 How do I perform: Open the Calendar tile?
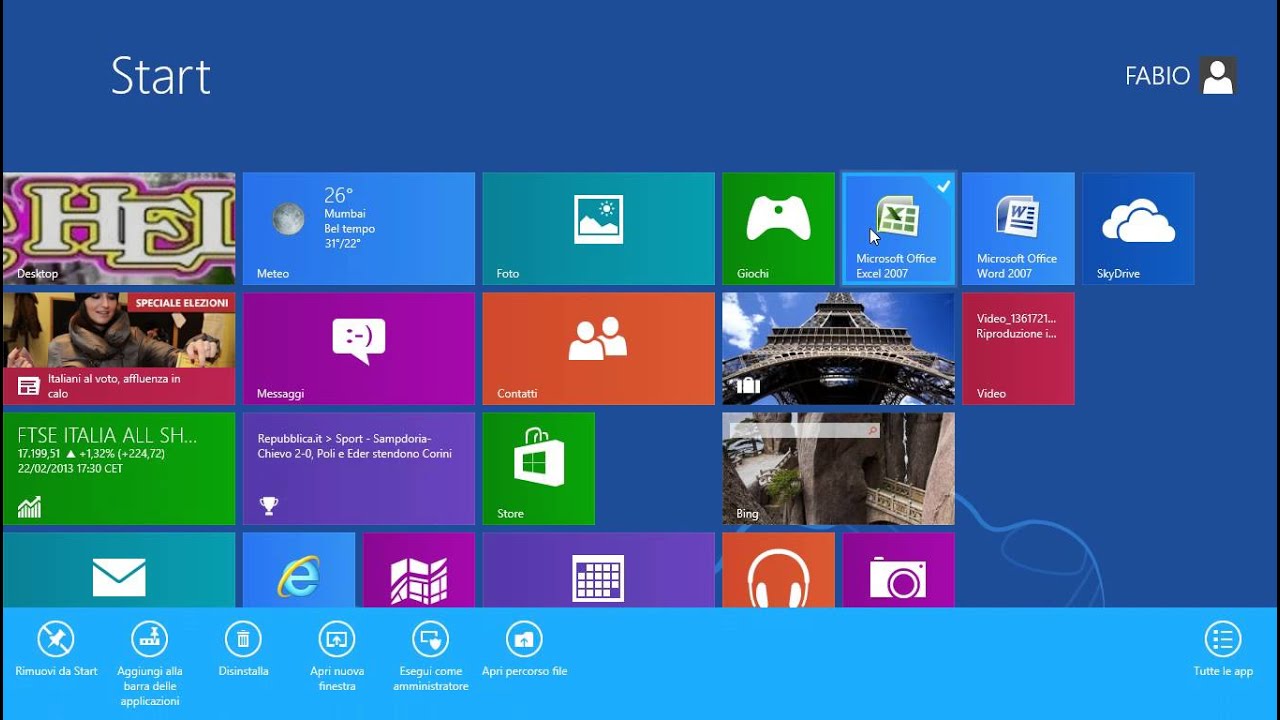(x=599, y=570)
